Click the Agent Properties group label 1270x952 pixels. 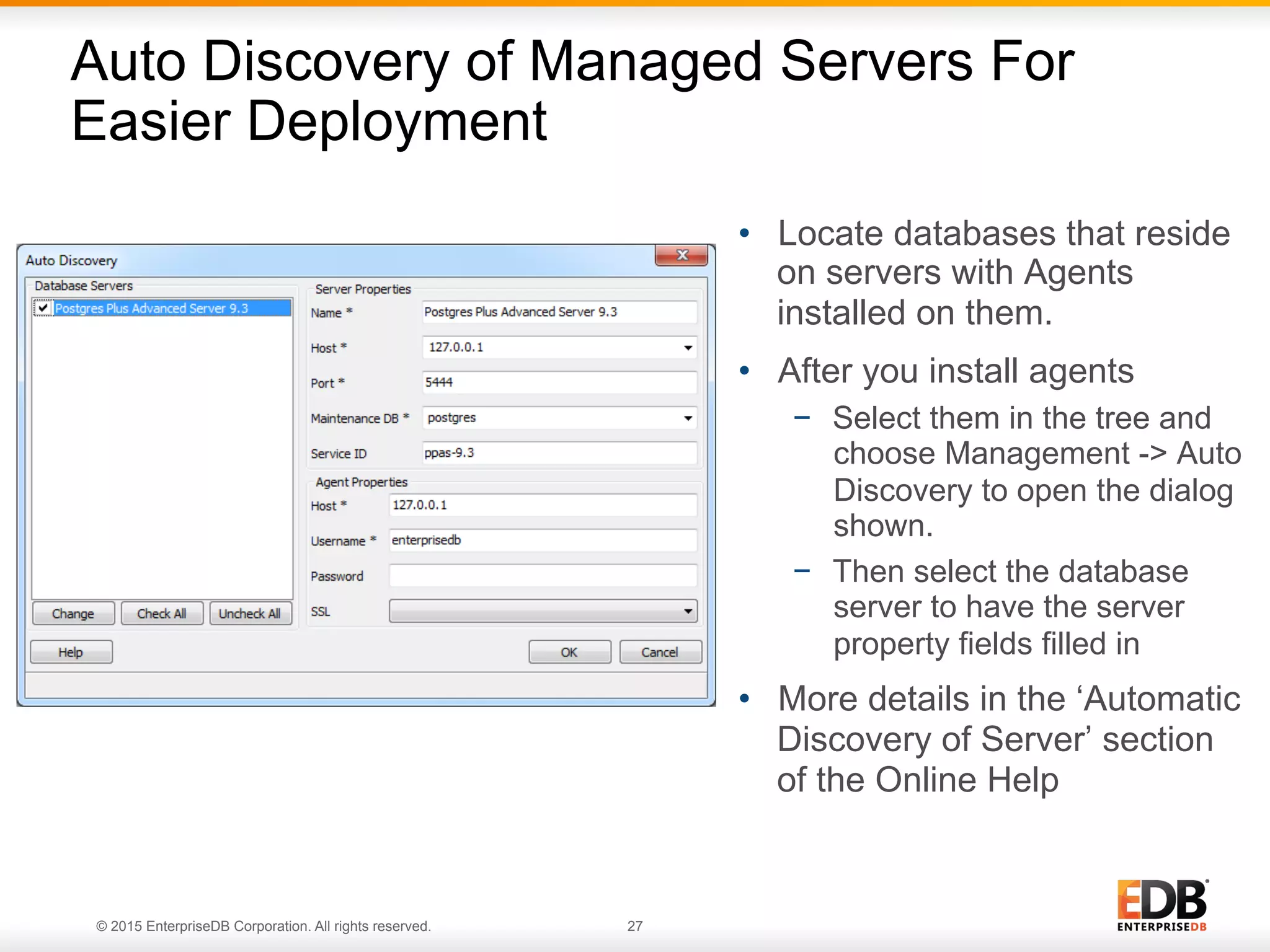tap(362, 482)
